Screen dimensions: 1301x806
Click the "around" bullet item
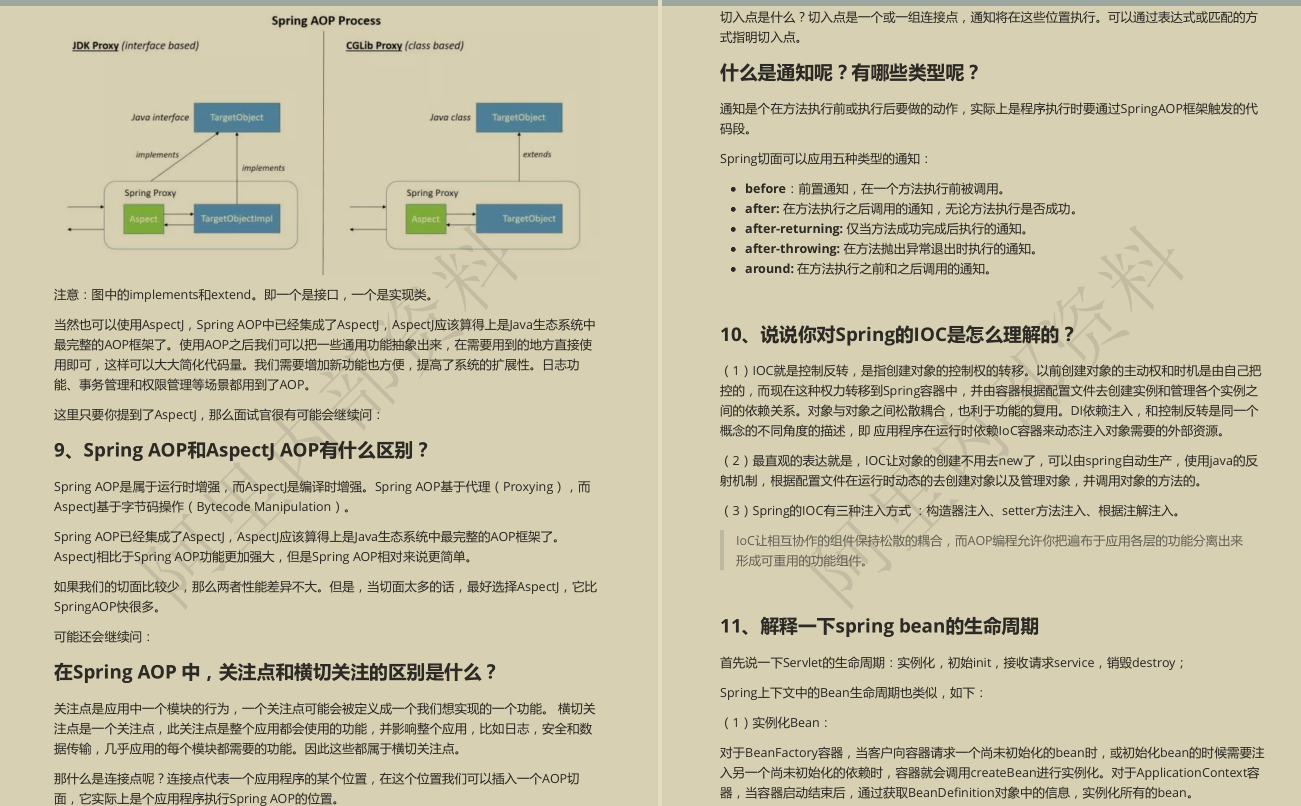pos(869,269)
